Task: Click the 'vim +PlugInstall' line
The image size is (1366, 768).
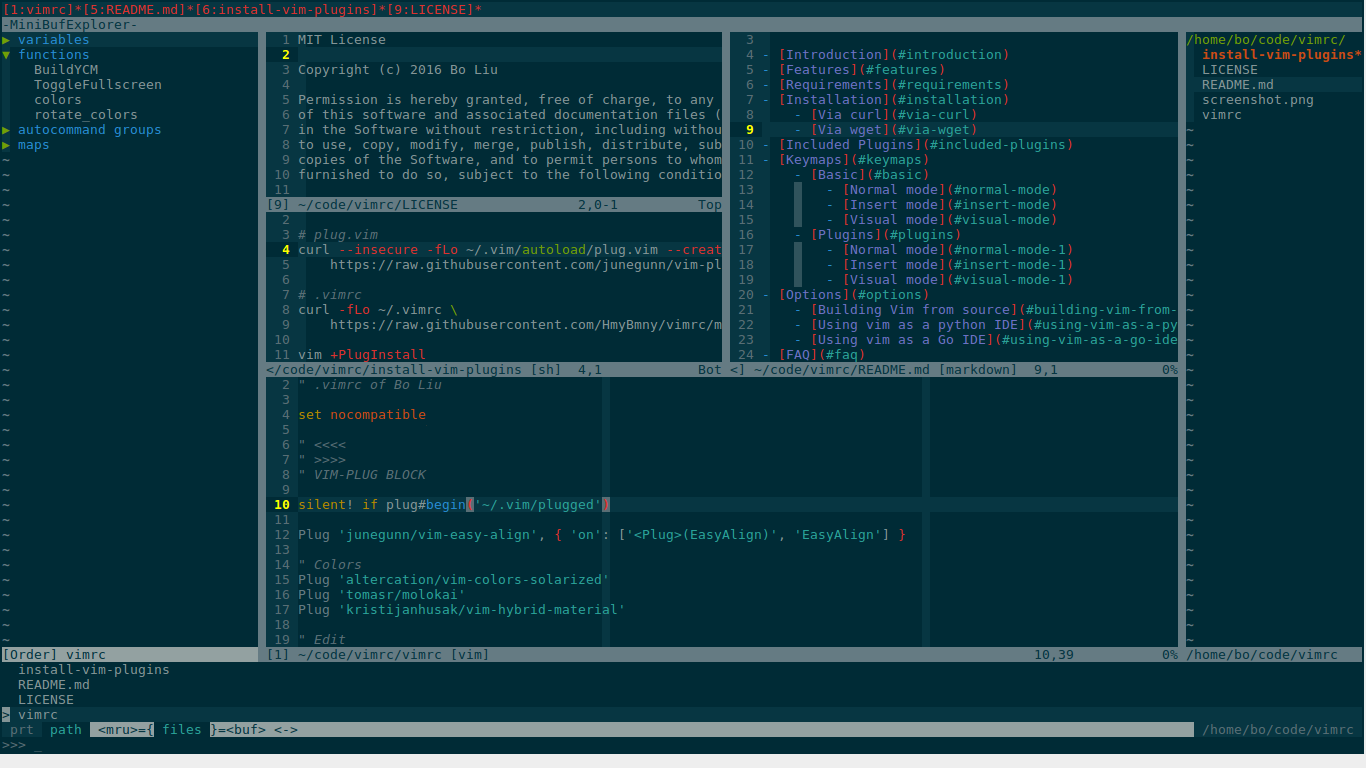Action: tap(362, 355)
